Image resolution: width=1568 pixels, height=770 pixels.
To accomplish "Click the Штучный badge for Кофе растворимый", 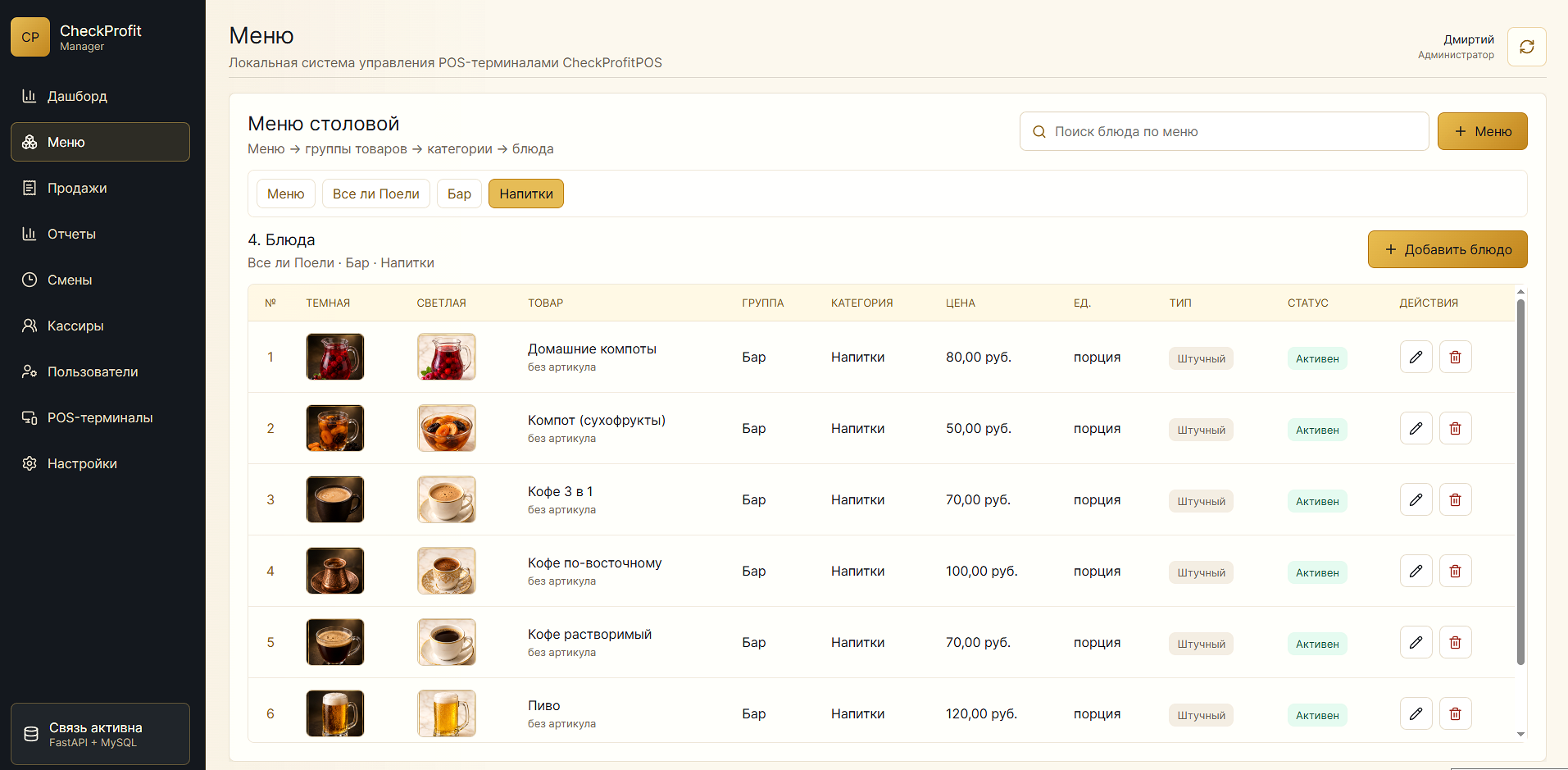I will pyautogui.click(x=1201, y=644).
